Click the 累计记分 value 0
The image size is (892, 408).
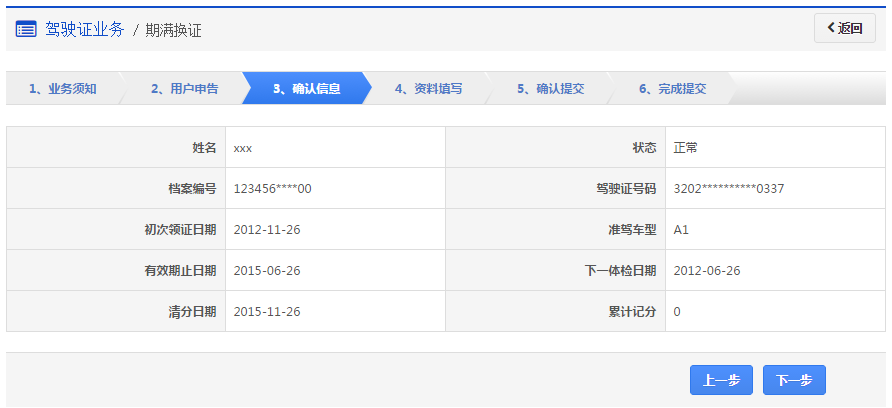[677, 311]
